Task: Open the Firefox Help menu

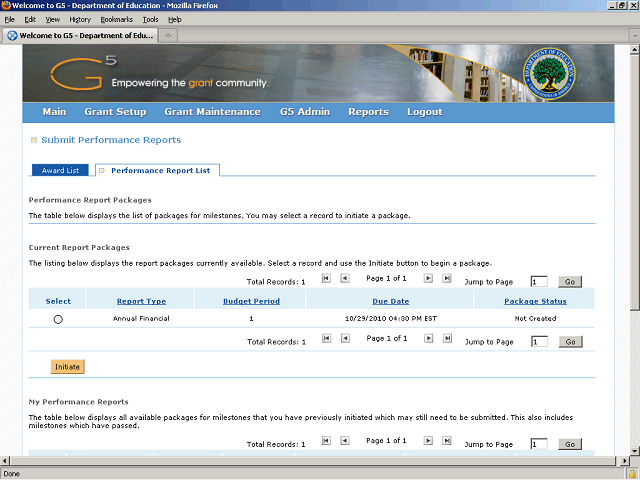Action: [175, 20]
